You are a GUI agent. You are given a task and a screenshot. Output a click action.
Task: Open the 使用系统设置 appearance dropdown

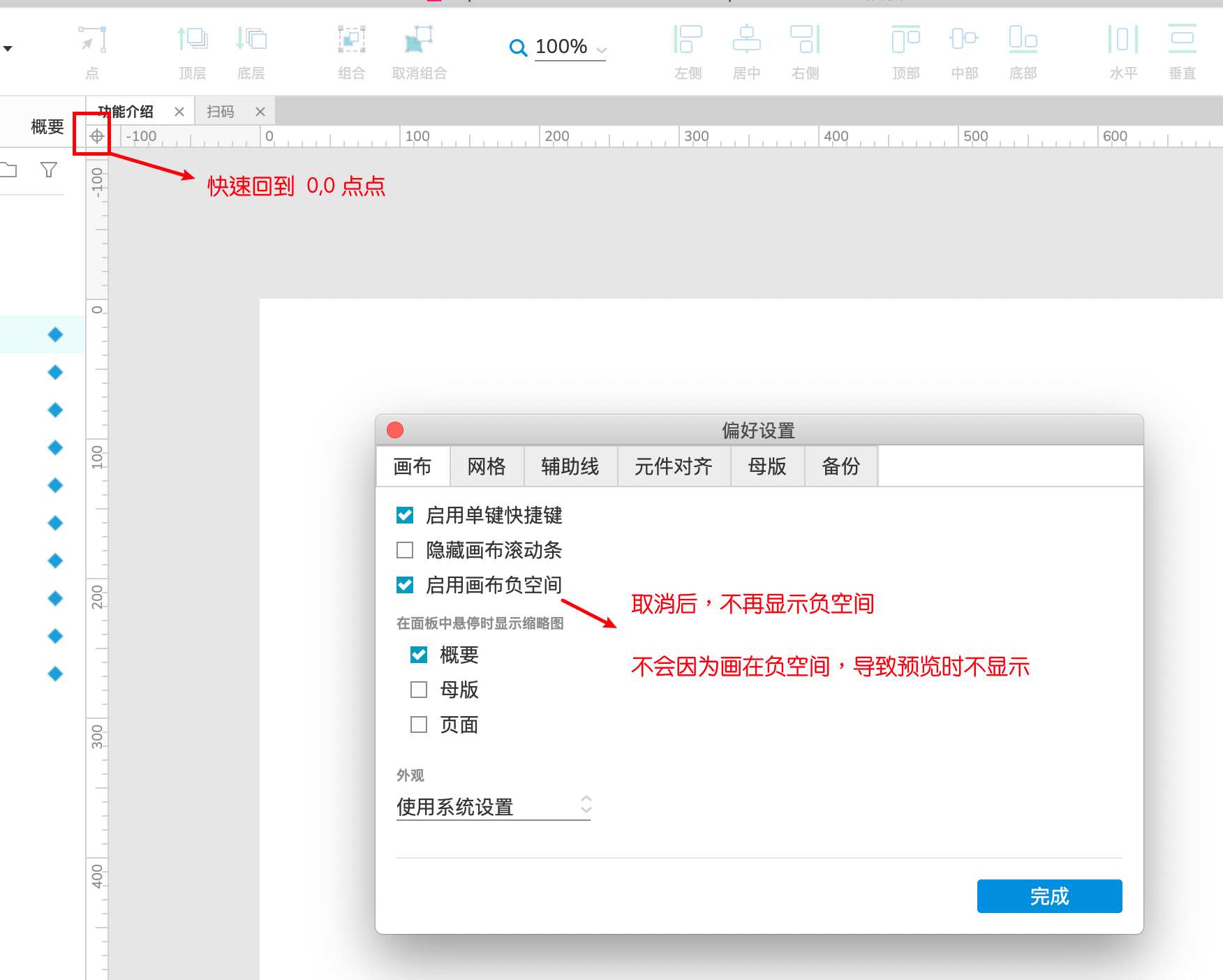(x=494, y=807)
